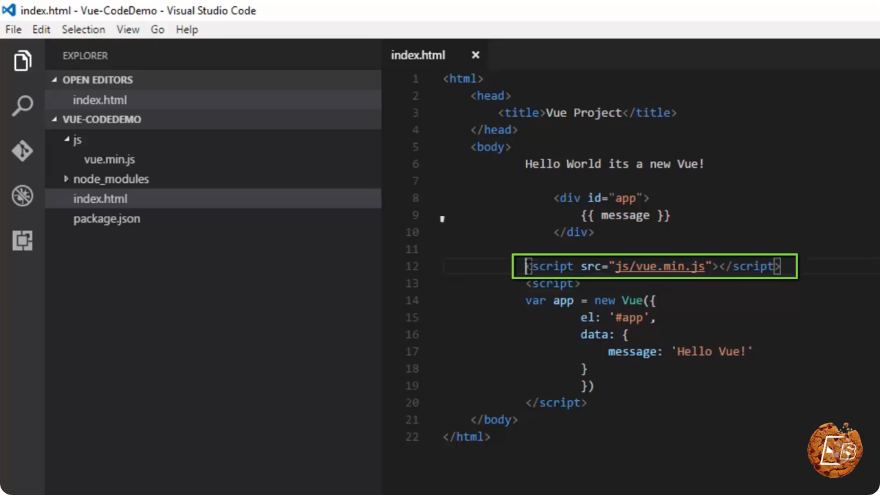Open vue.min.js in the explorer
The height and width of the screenshot is (495, 880).
109,159
